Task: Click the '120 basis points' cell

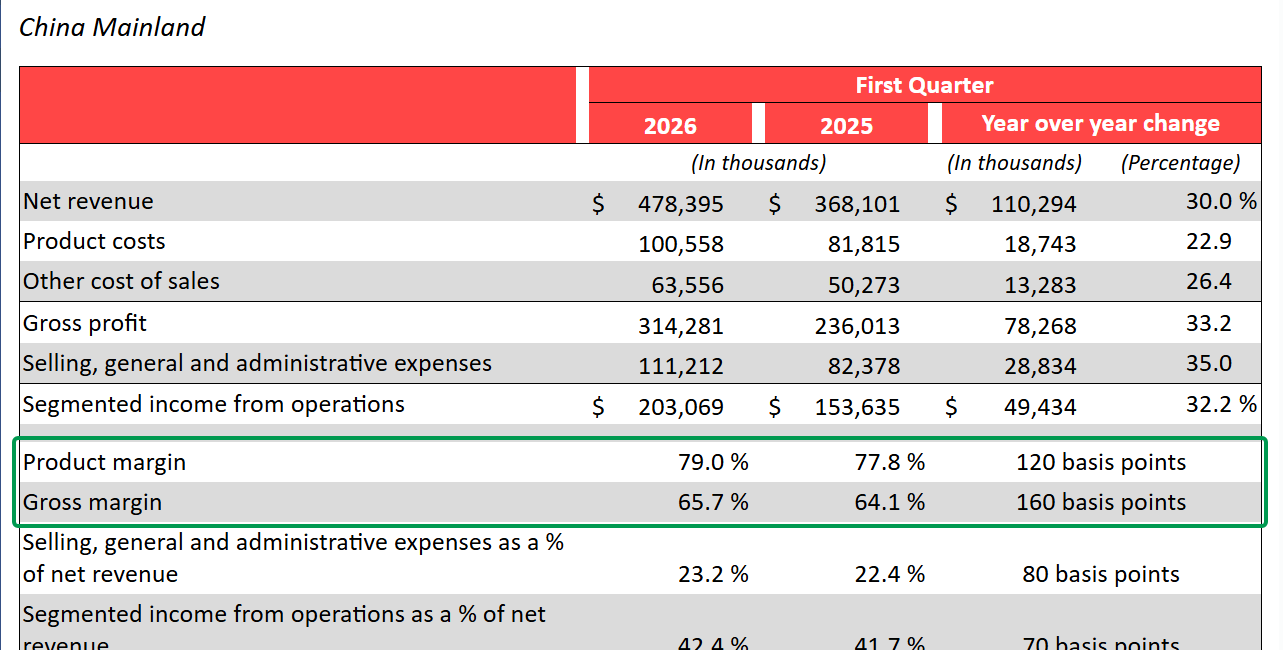Action: tap(1101, 462)
